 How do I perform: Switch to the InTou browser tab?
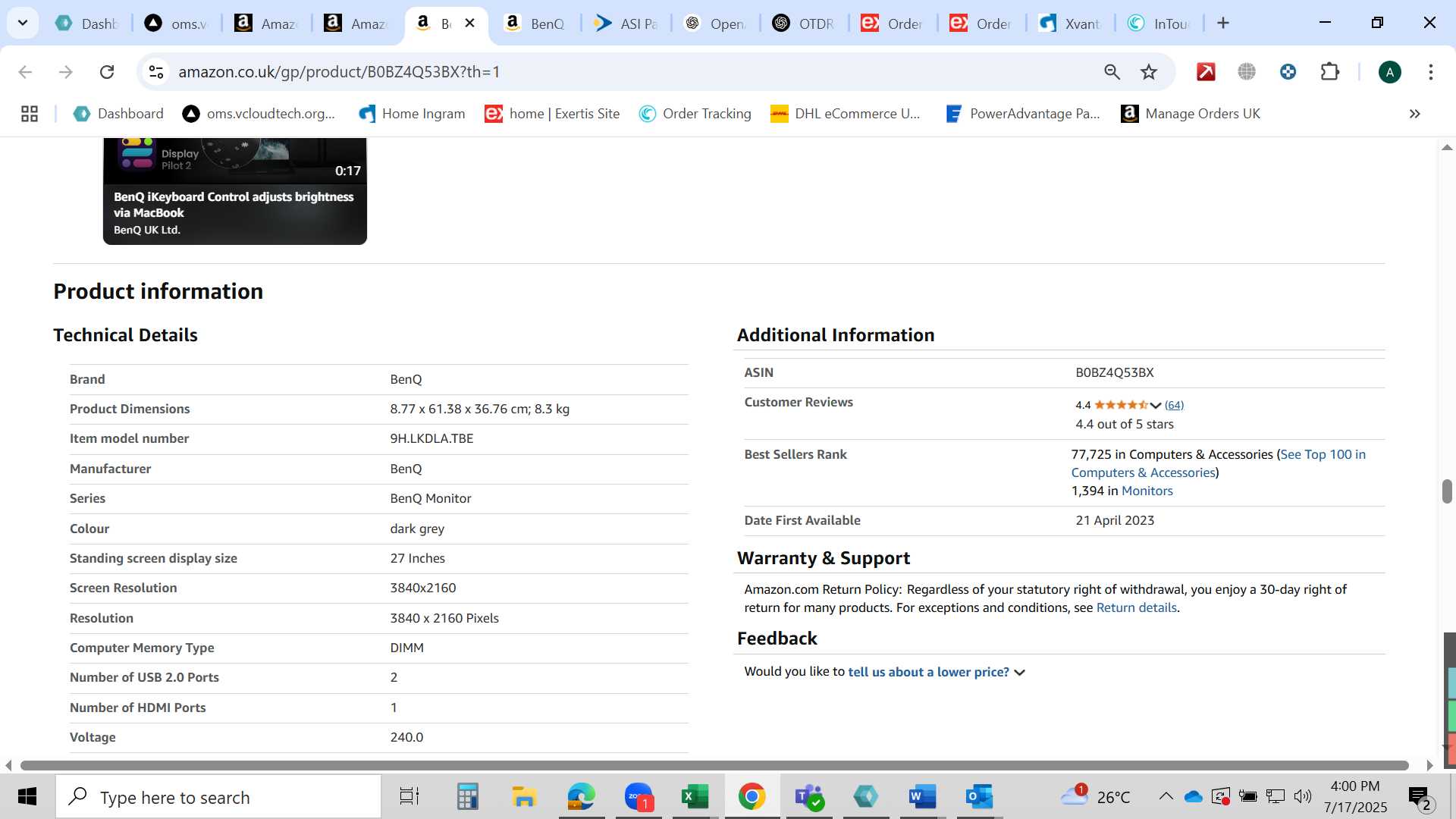pos(1159,24)
